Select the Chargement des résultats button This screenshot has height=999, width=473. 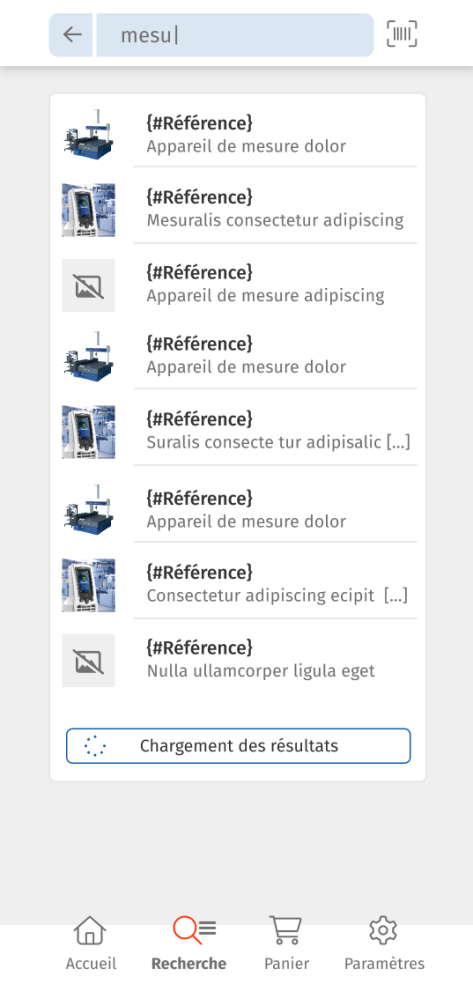[x=238, y=746]
